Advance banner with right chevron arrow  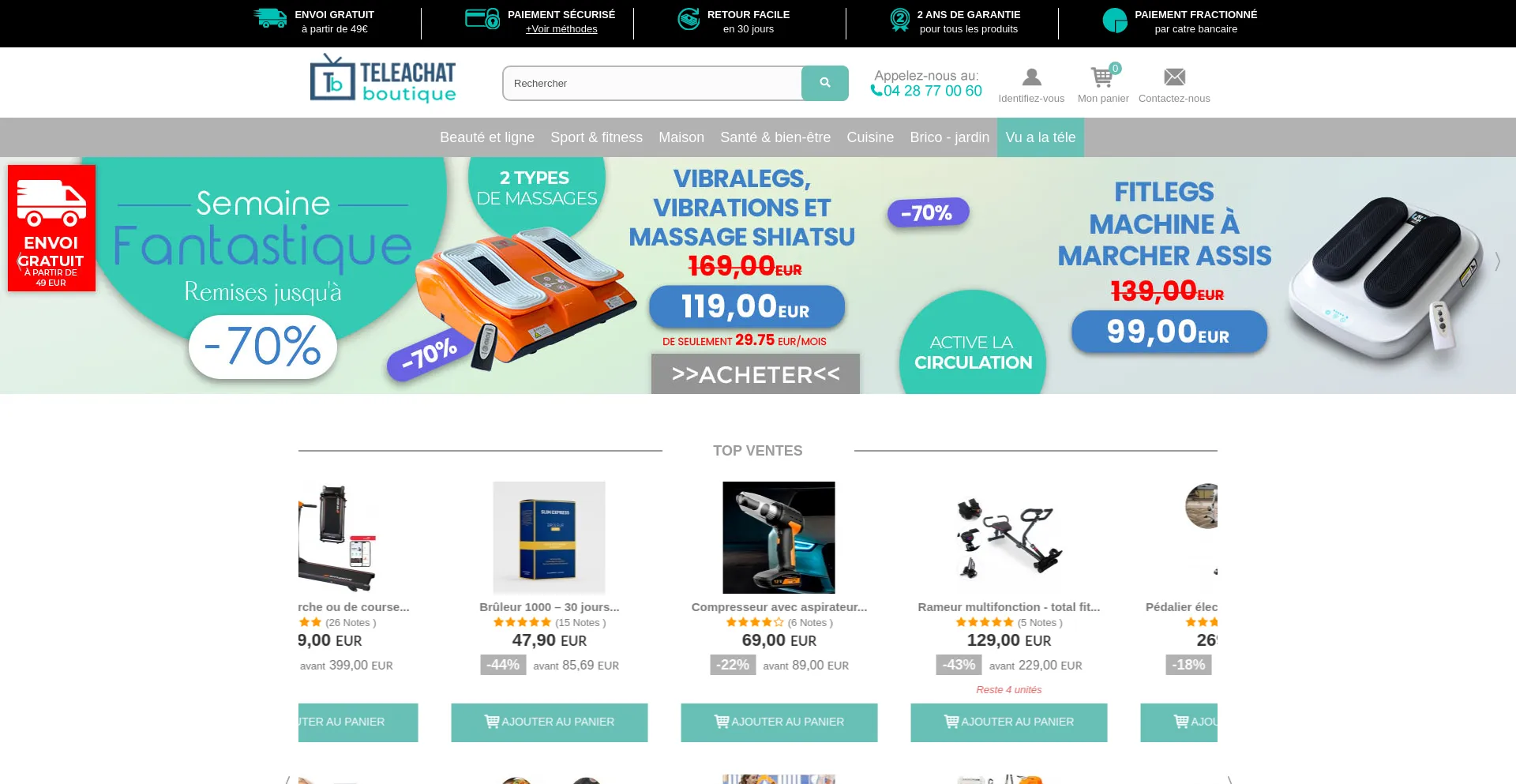point(1497,261)
